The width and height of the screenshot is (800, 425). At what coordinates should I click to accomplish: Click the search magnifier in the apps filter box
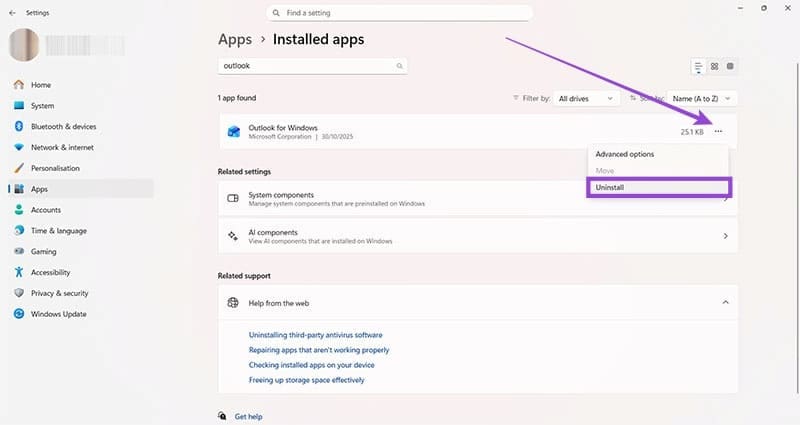[x=399, y=66]
